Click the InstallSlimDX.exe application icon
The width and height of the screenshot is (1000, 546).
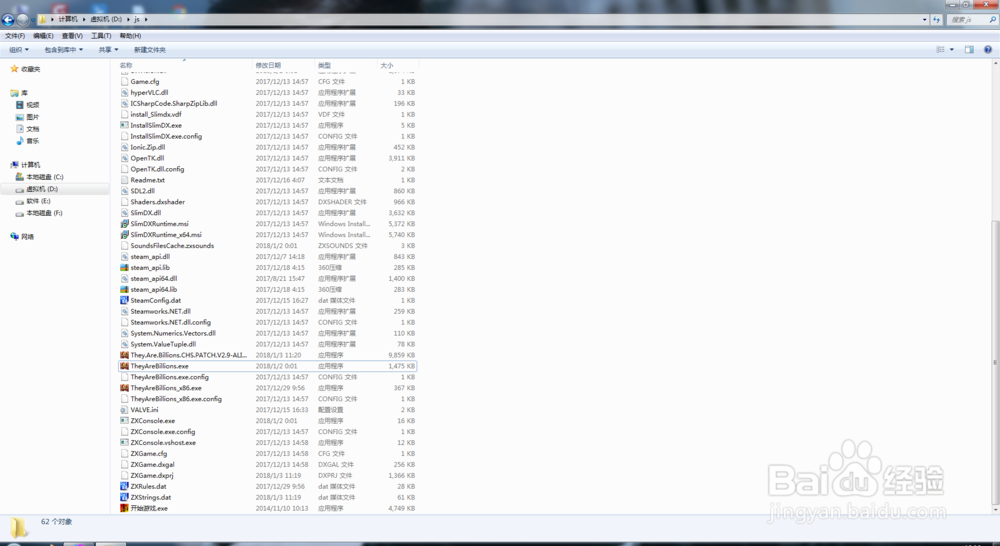pos(124,126)
